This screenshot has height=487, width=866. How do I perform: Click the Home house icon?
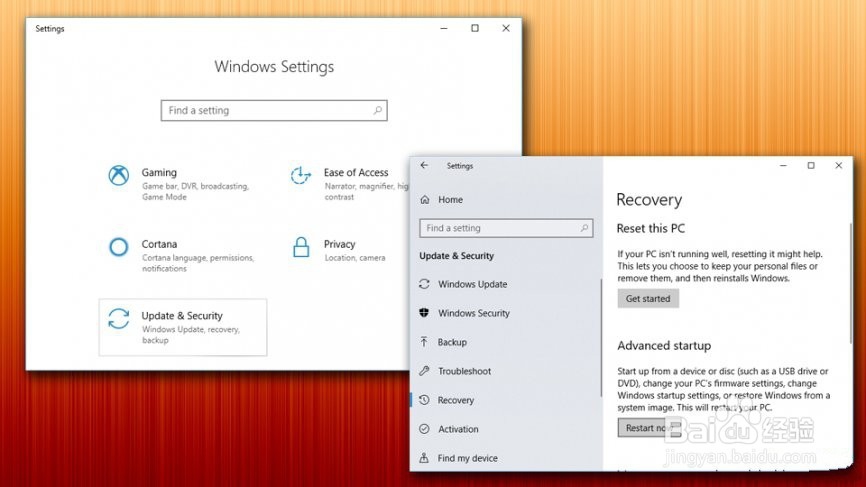[425, 199]
